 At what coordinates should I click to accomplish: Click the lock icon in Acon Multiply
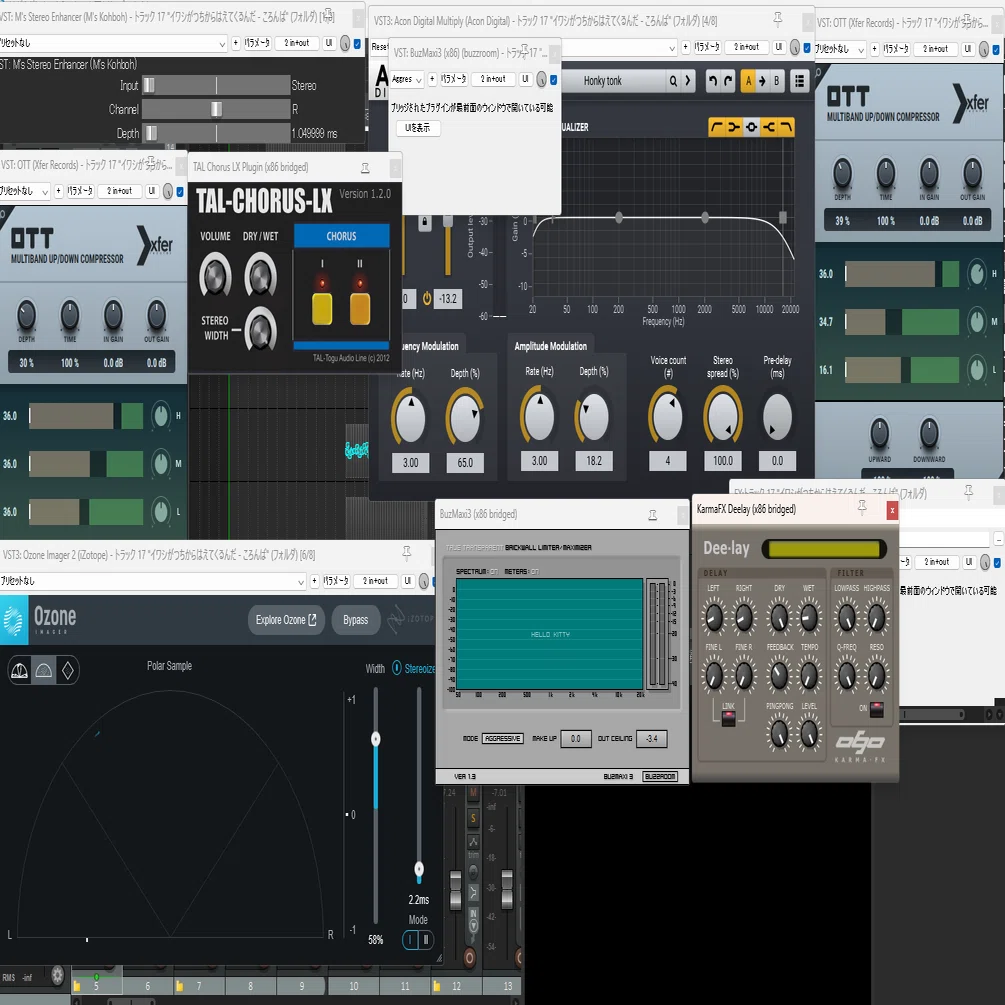pyautogui.click(x=424, y=222)
